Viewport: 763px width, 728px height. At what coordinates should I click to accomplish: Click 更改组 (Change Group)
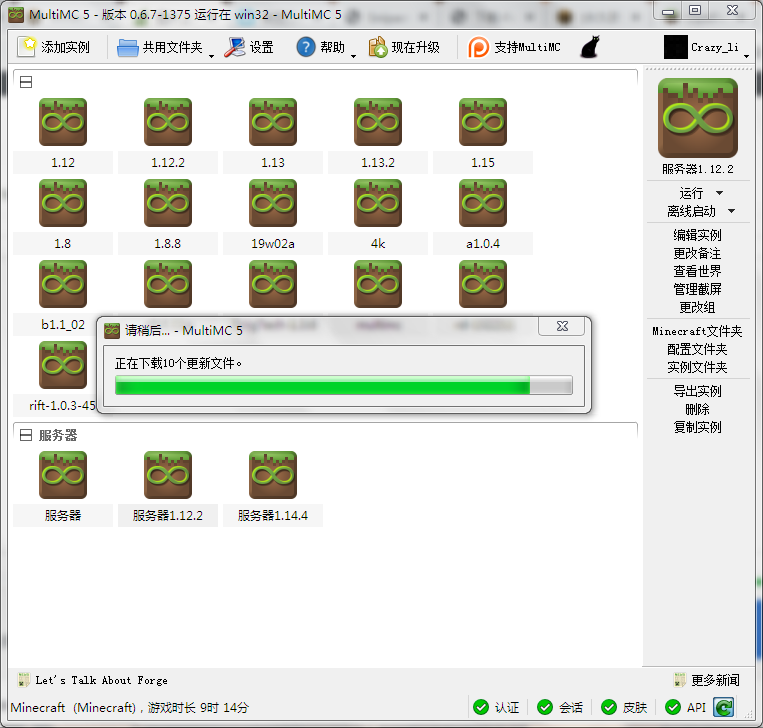pyautogui.click(x=697, y=307)
